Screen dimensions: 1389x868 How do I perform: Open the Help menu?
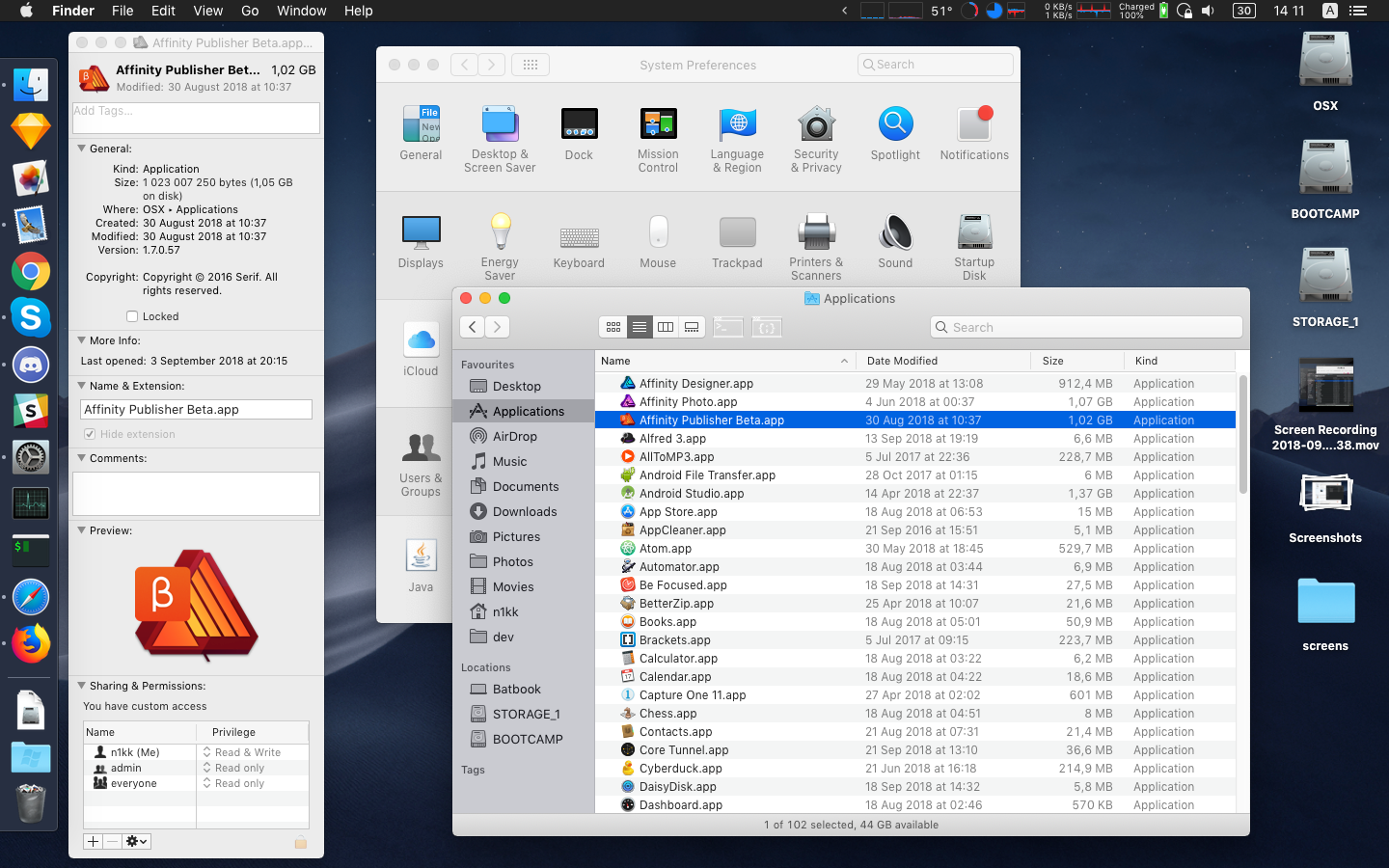point(358,11)
